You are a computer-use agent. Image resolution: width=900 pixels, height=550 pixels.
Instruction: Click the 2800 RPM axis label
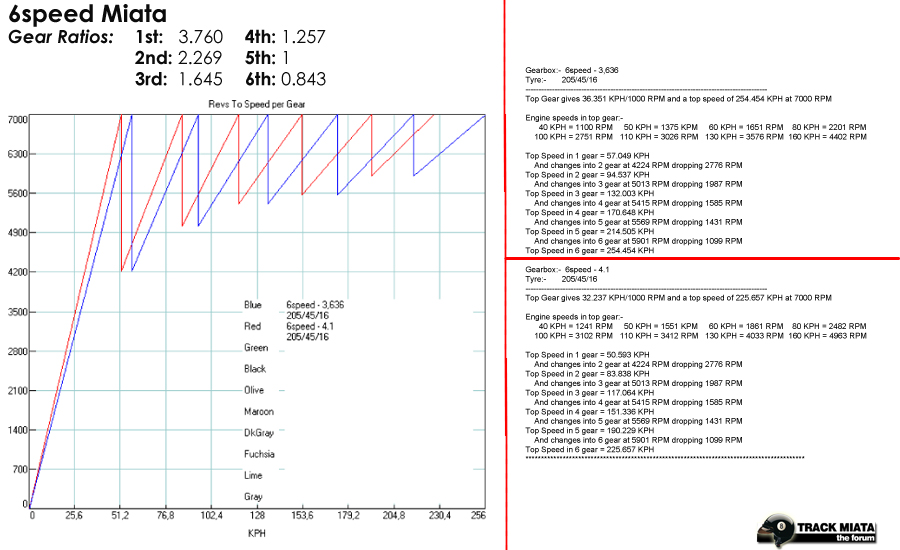pyautogui.click(x=17, y=351)
